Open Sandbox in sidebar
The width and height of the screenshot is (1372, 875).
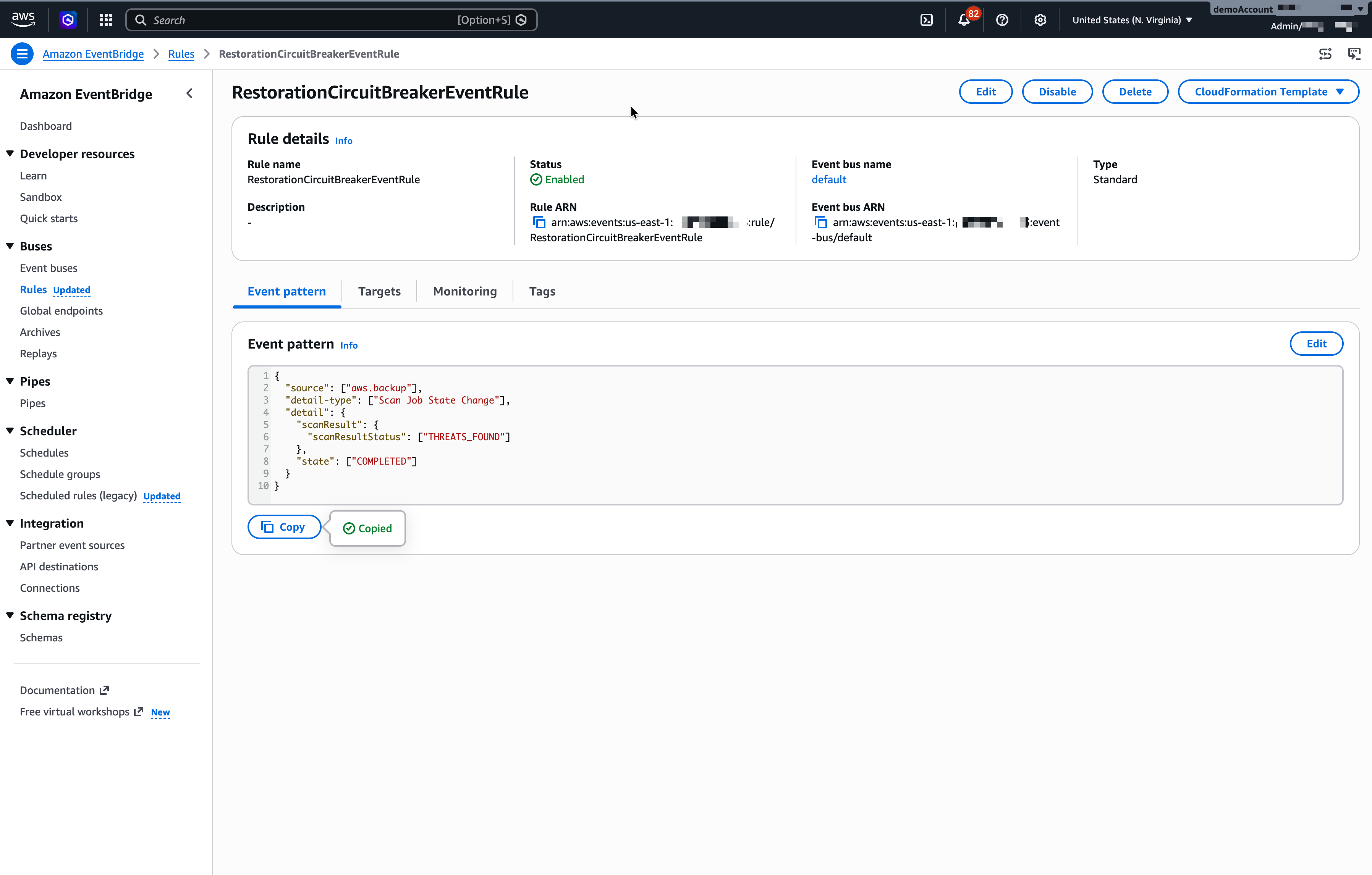coord(41,197)
